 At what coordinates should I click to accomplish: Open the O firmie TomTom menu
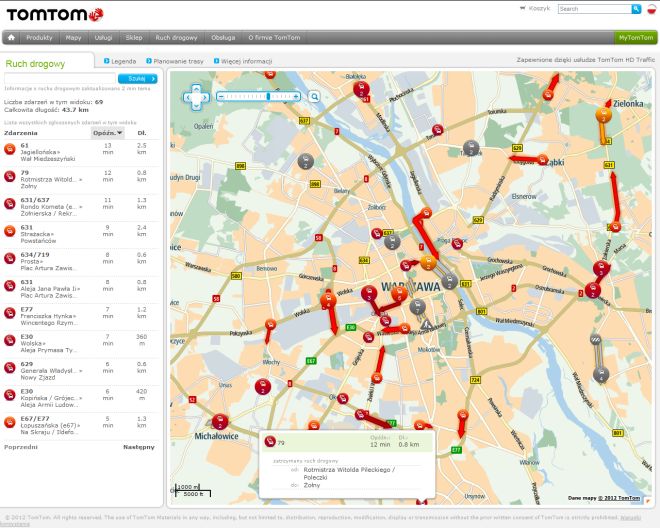274,37
